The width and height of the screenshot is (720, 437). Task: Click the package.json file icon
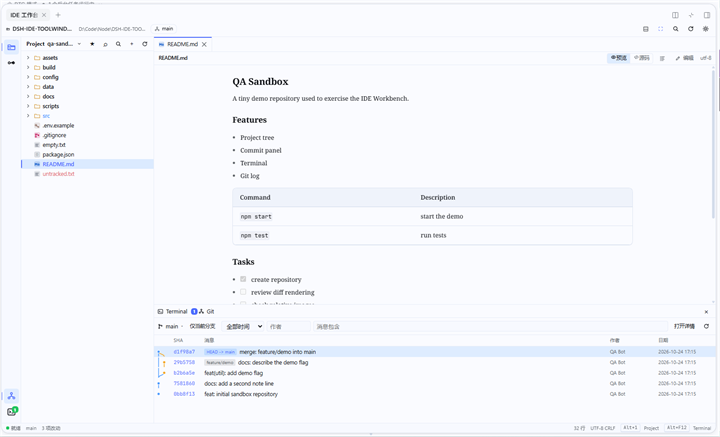tap(37, 155)
